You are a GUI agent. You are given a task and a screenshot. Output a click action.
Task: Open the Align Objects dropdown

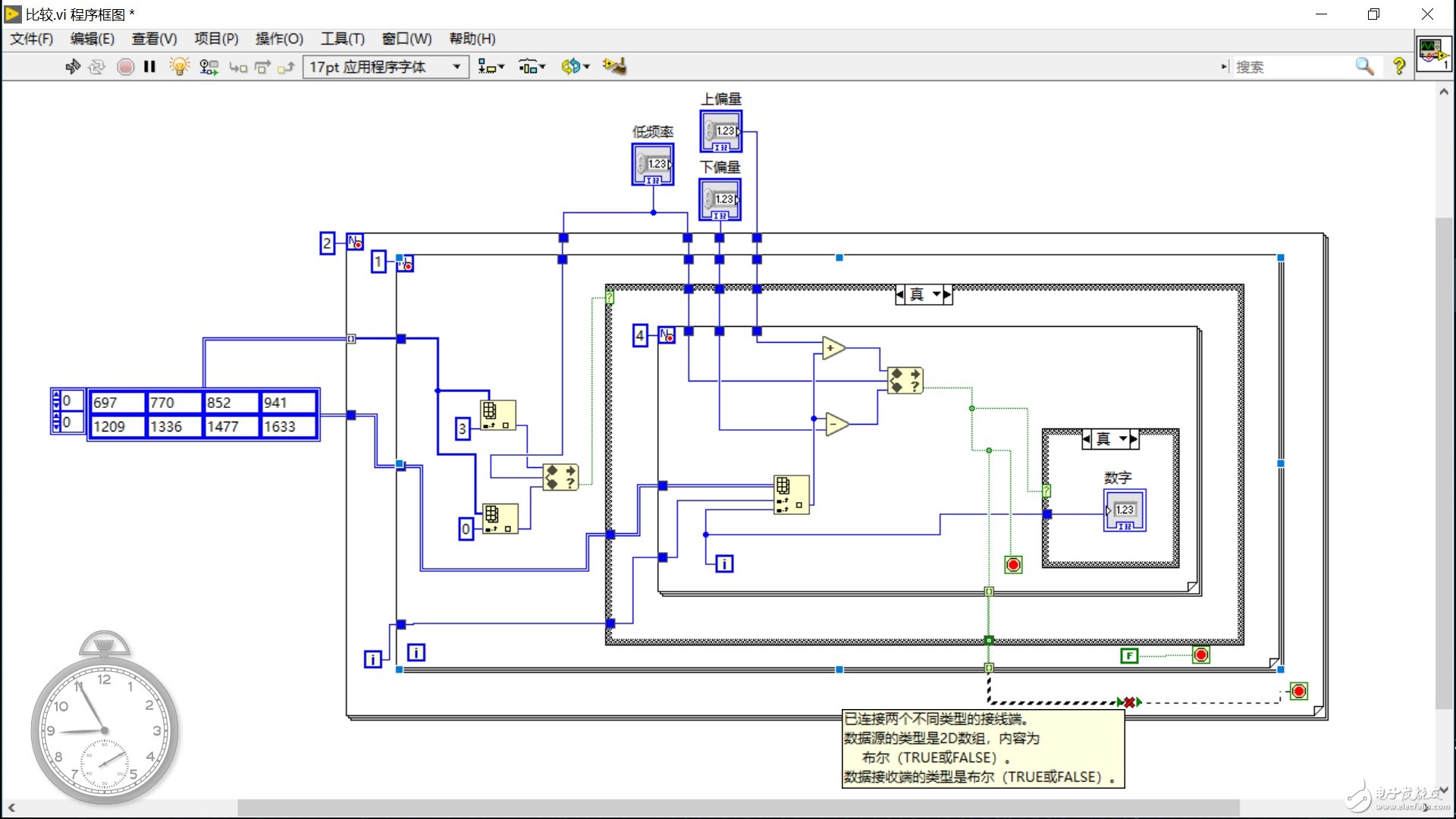(x=491, y=67)
